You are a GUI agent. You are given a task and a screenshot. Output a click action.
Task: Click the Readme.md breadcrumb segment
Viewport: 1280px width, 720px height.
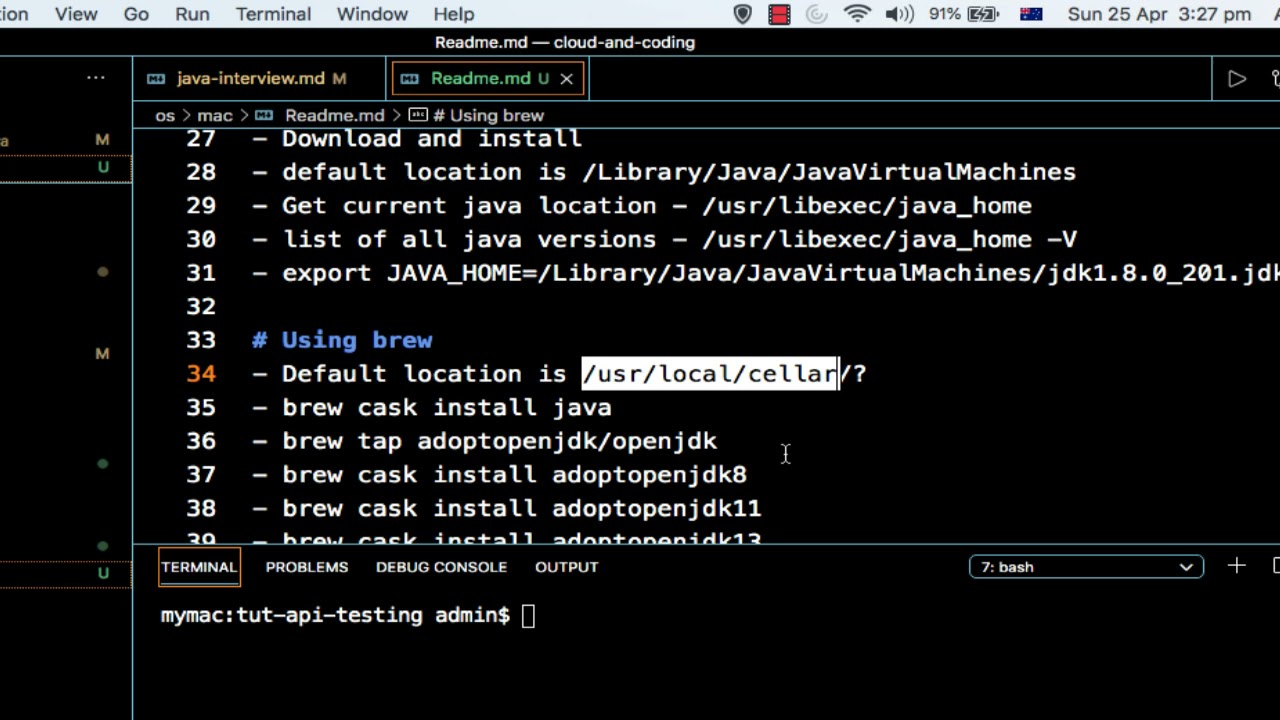(x=334, y=116)
